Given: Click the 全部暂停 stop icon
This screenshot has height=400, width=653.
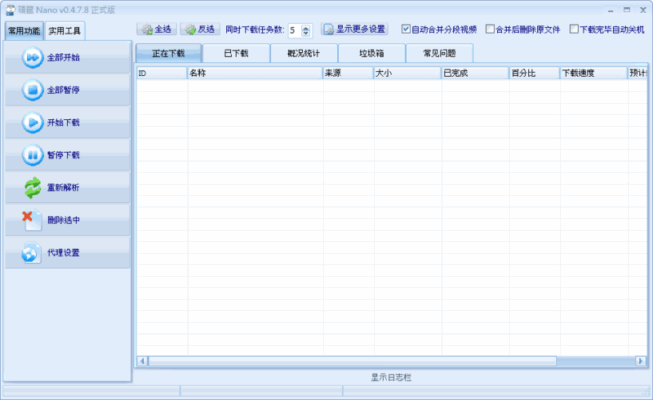Looking at the screenshot, I should click(32, 90).
